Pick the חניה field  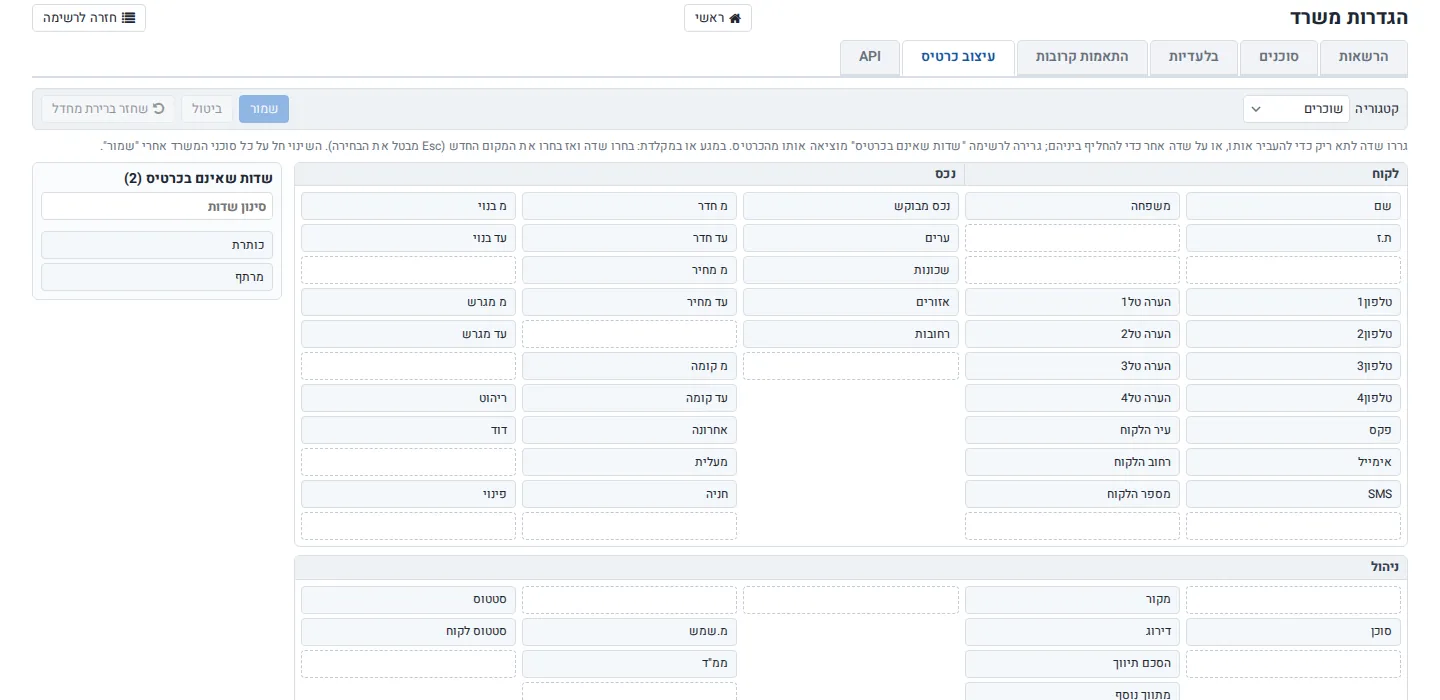coord(629,494)
